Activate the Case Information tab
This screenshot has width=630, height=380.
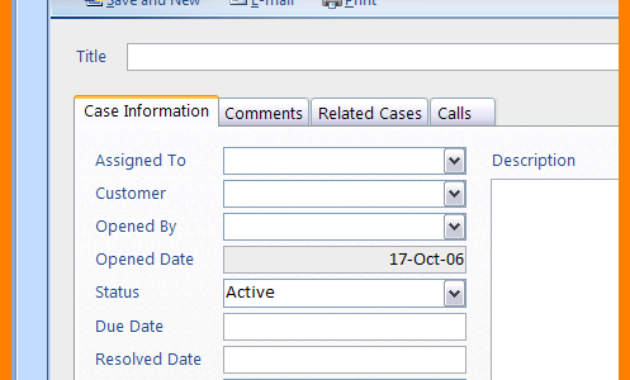[x=146, y=111]
